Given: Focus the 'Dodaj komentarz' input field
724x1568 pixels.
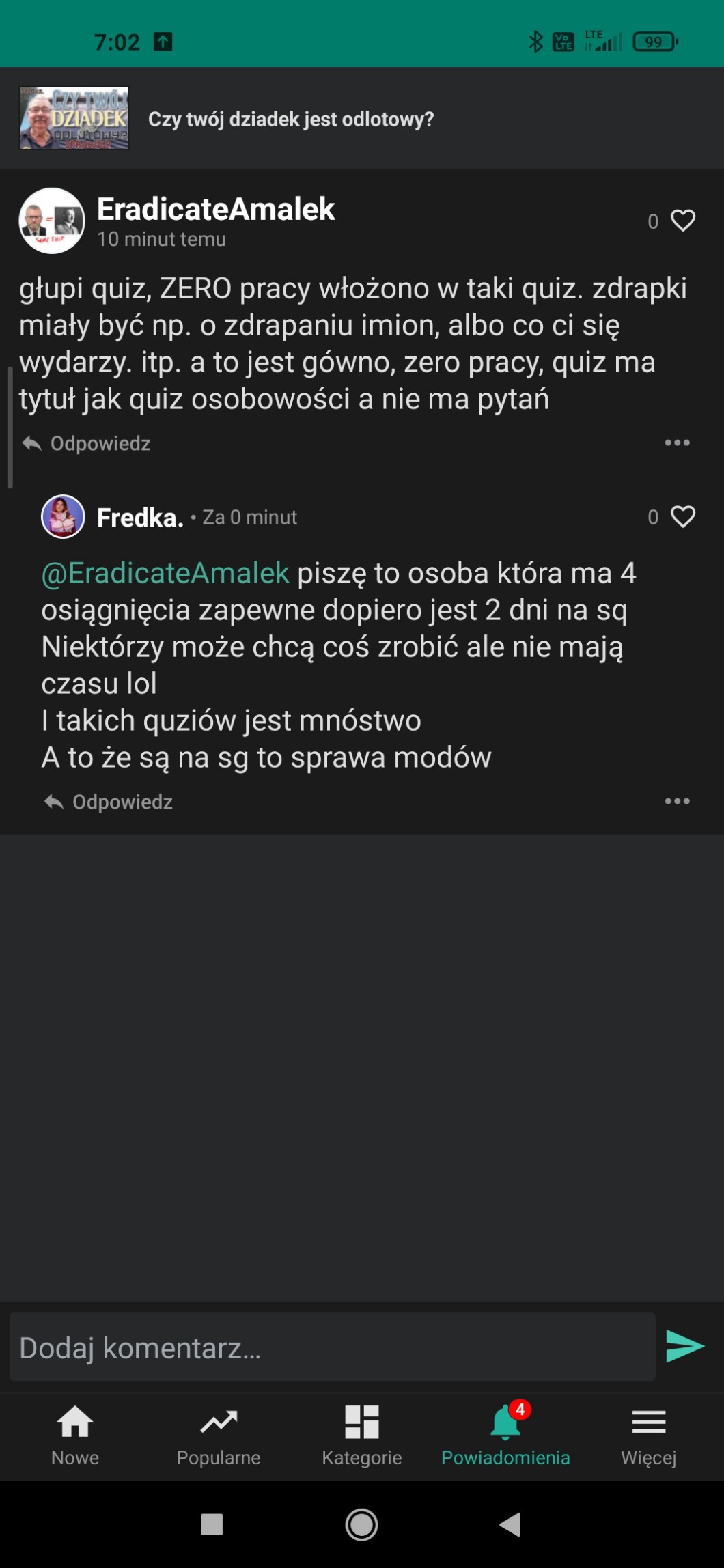Looking at the screenshot, I should click(x=332, y=1347).
